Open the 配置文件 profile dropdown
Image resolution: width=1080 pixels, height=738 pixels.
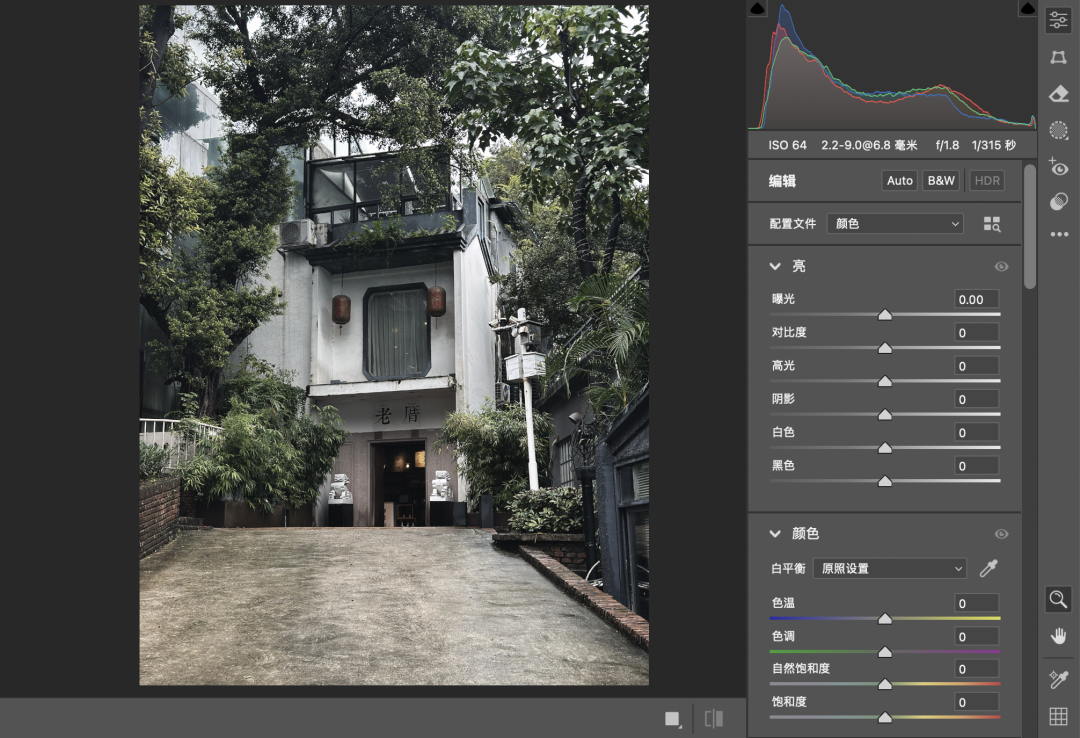pyautogui.click(x=895, y=223)
